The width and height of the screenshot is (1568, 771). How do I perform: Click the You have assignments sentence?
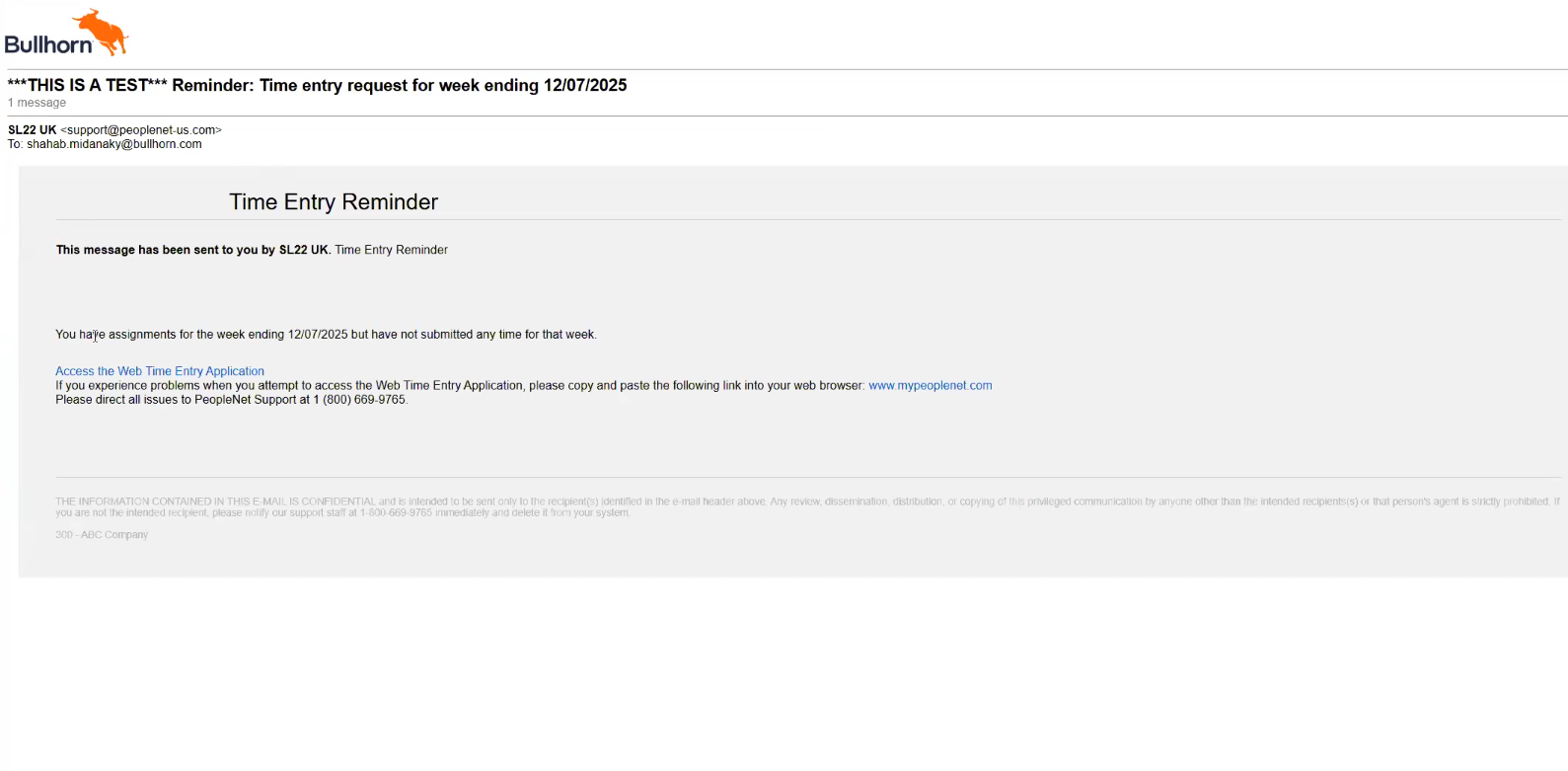(x=326, y=335)
